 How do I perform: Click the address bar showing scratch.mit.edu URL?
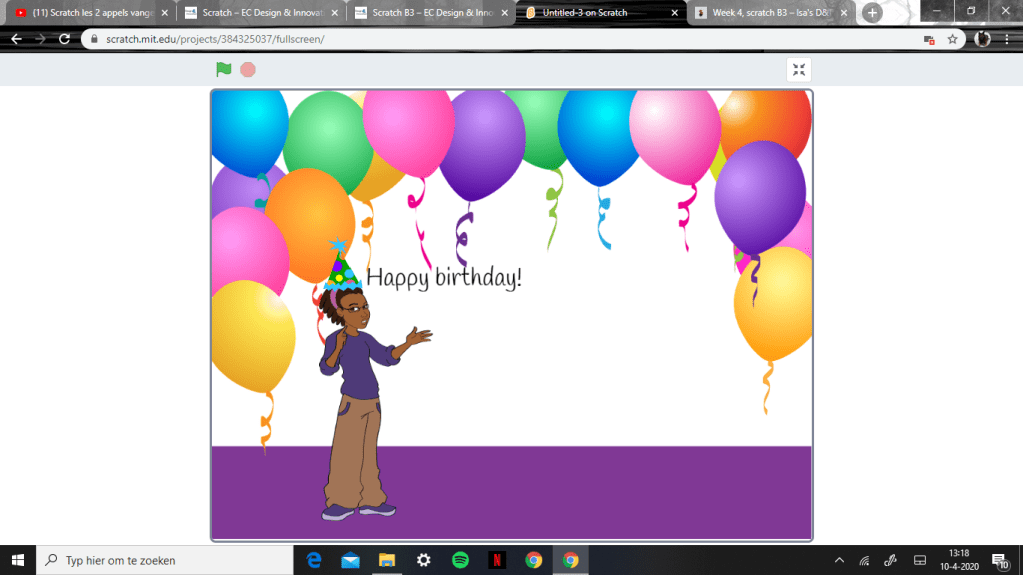pyautogui.click(x=500, y=39)
